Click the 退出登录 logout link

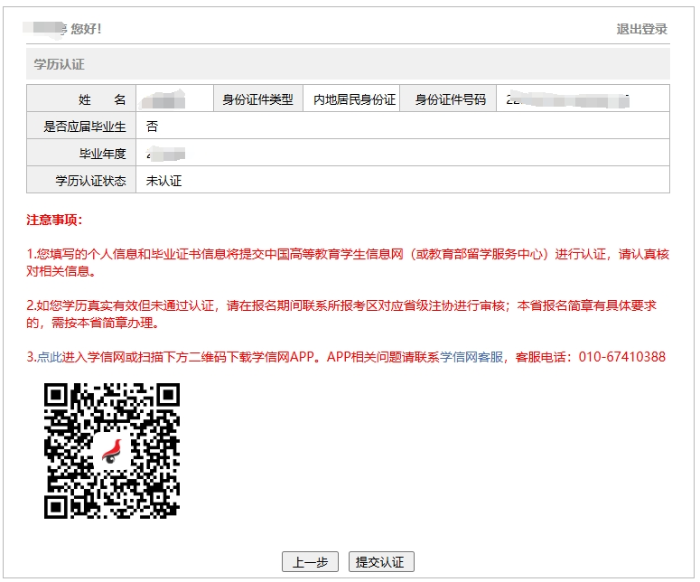pos(641,29)
